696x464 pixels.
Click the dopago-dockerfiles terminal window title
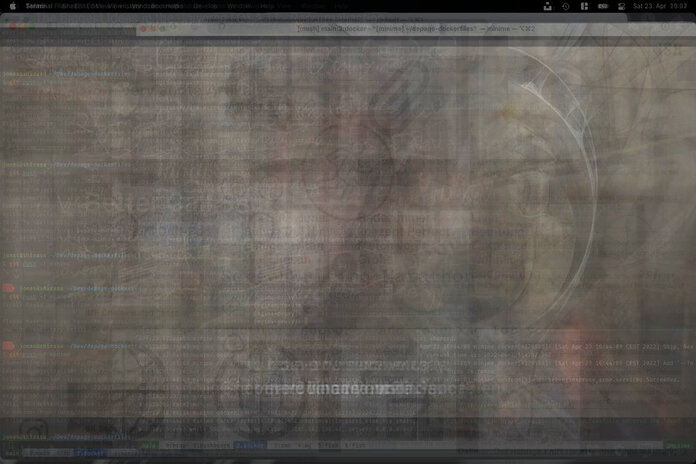point(415,28)
